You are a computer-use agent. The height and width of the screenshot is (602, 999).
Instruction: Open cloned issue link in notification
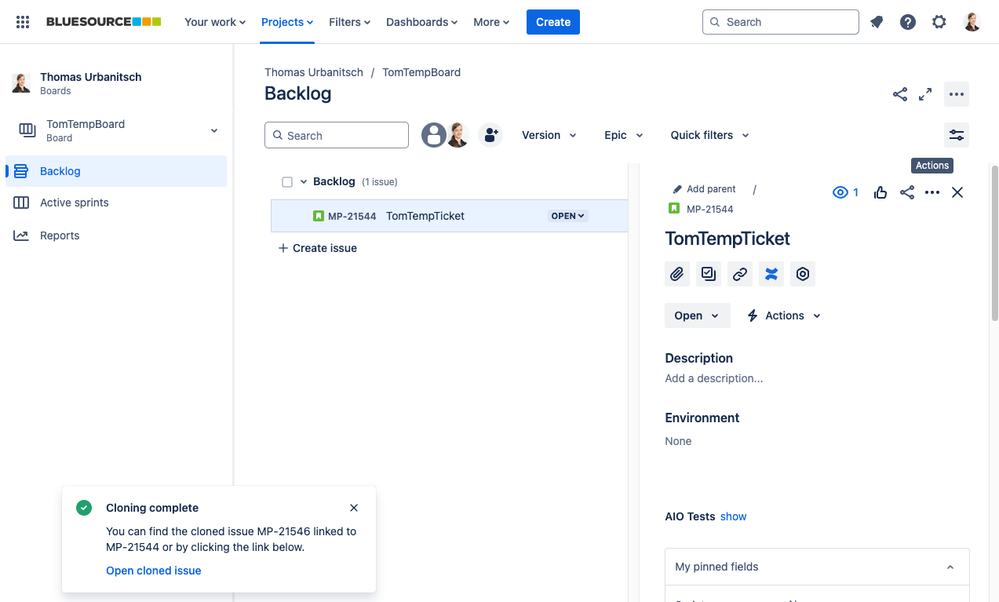(153, 571)
